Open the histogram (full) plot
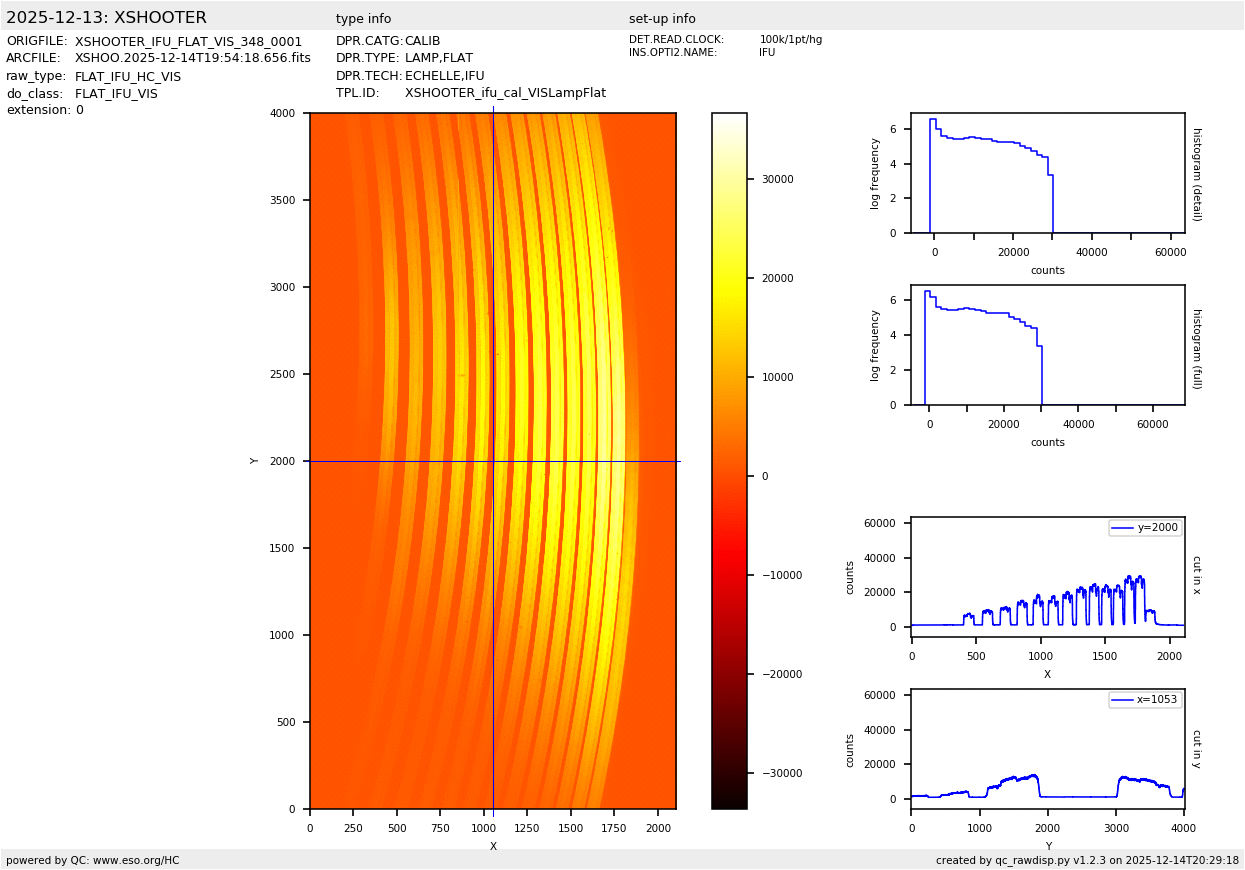Screen dimensions: 1245x870 1047,345
